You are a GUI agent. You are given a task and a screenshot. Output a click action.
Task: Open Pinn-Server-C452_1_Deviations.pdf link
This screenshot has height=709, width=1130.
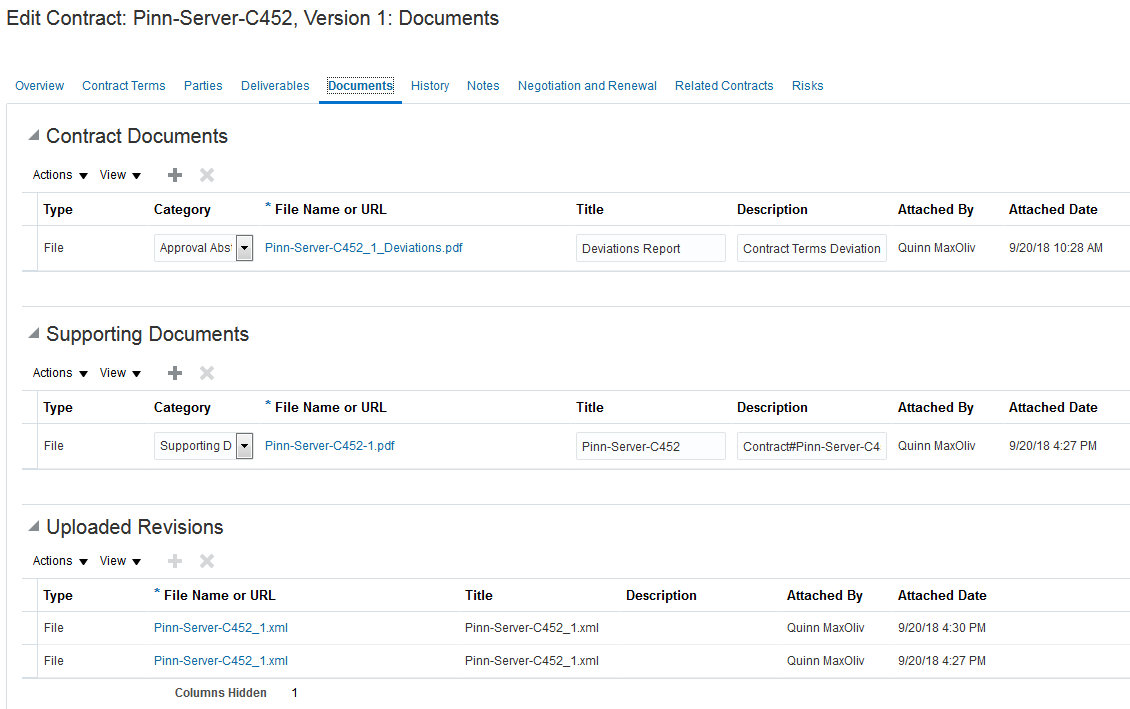coord(363,248)
